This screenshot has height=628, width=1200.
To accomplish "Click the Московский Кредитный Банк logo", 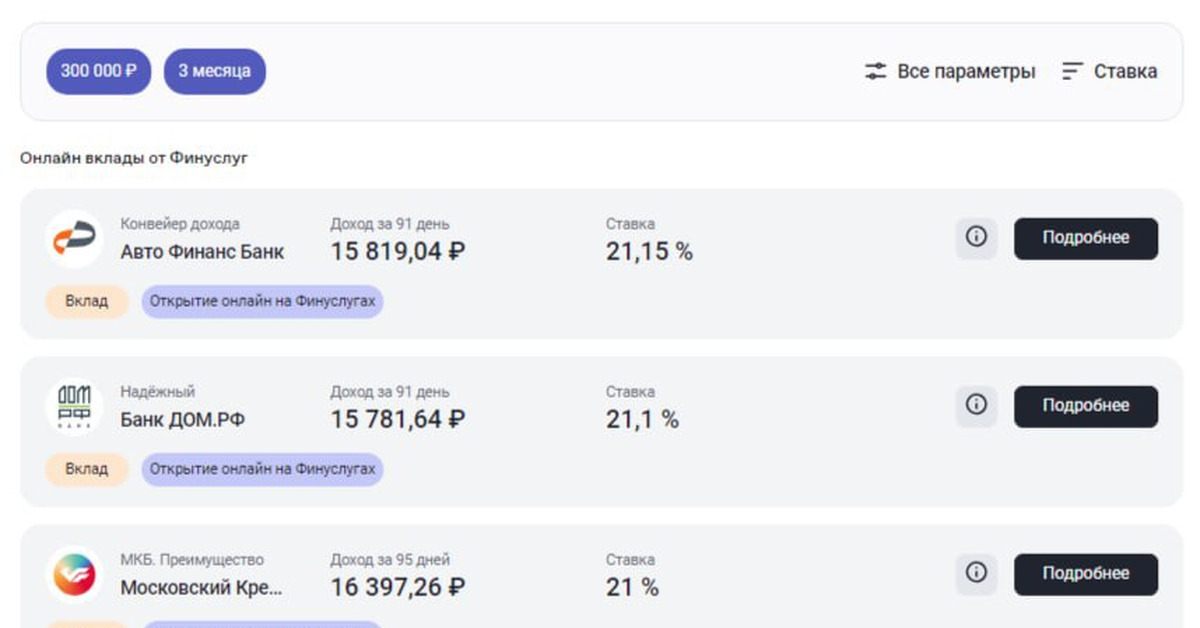I will click(74, 575).
